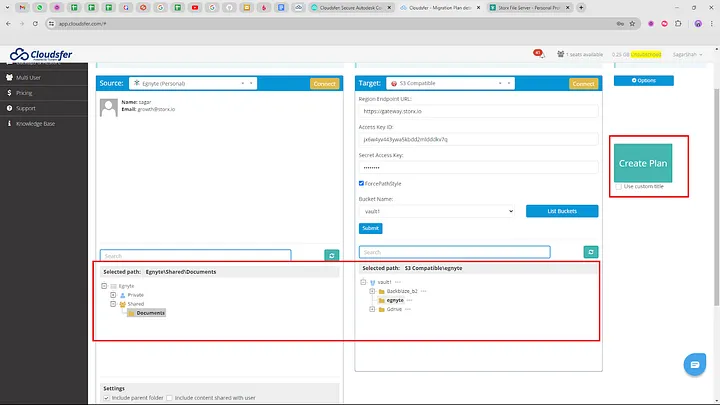Click the source Connect button
Image resolution: width=720 pixels, height=405 pixels.
(x=325, y=84)
